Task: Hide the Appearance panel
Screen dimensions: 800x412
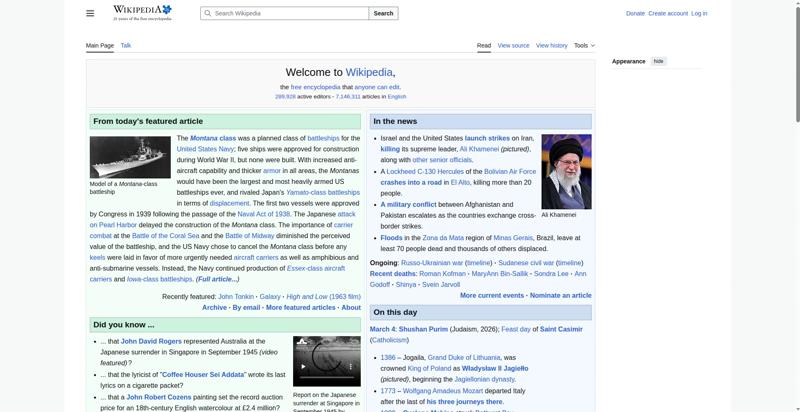Action: (x=658, y=61)
